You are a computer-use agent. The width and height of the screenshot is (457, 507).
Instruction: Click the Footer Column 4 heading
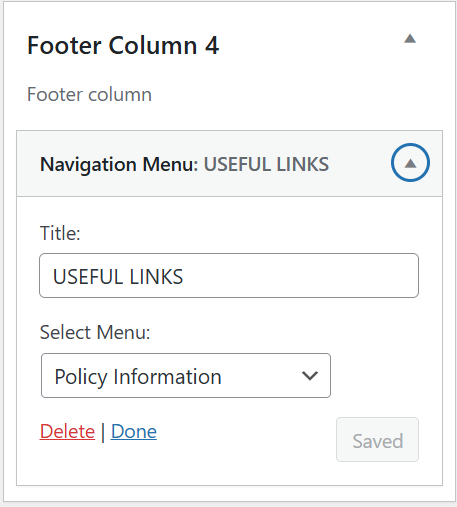[x=123, y=45]
